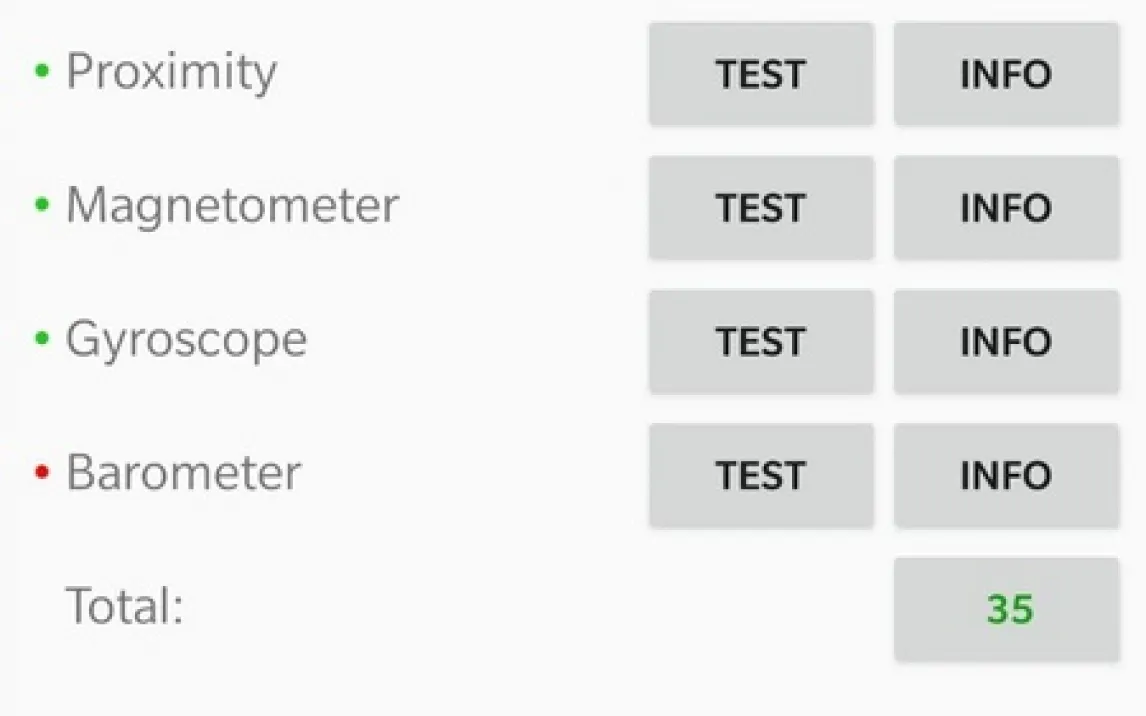Show Magnetometer INFO details
Image resolution: width=1146 pixels, height=716 pixels.
click(x=1006, y=208)
